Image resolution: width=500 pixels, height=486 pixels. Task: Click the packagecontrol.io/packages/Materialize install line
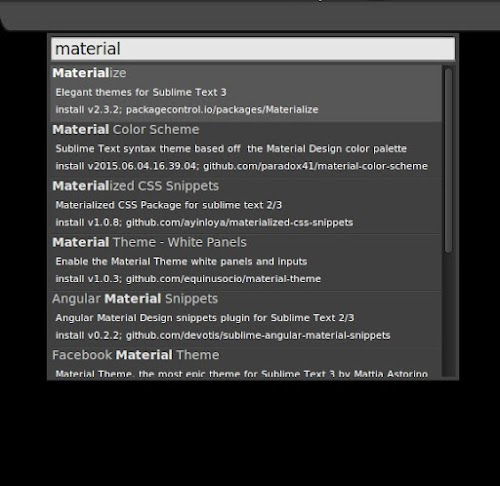187,110
